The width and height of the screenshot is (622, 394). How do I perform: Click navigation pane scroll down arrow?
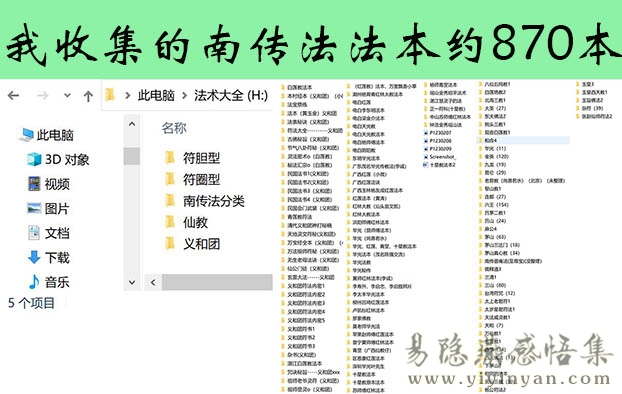(x=132, y=282)
